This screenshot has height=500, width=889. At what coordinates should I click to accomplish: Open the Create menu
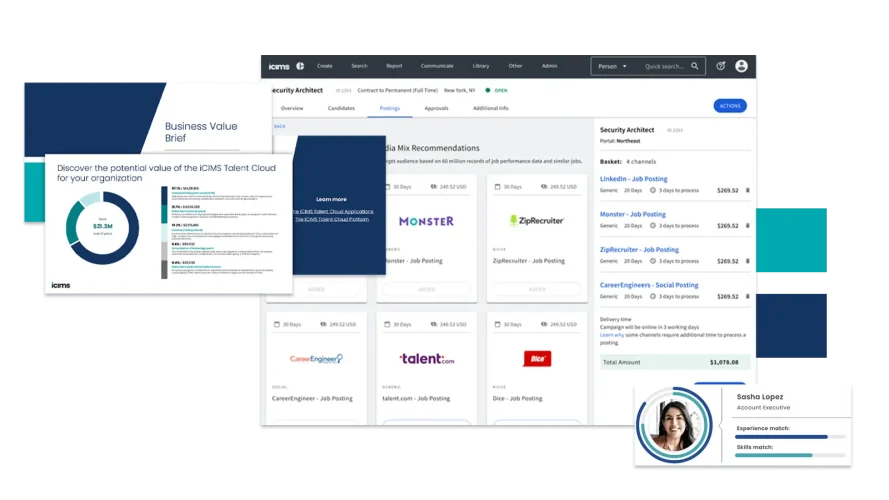(x=324, y=66)
